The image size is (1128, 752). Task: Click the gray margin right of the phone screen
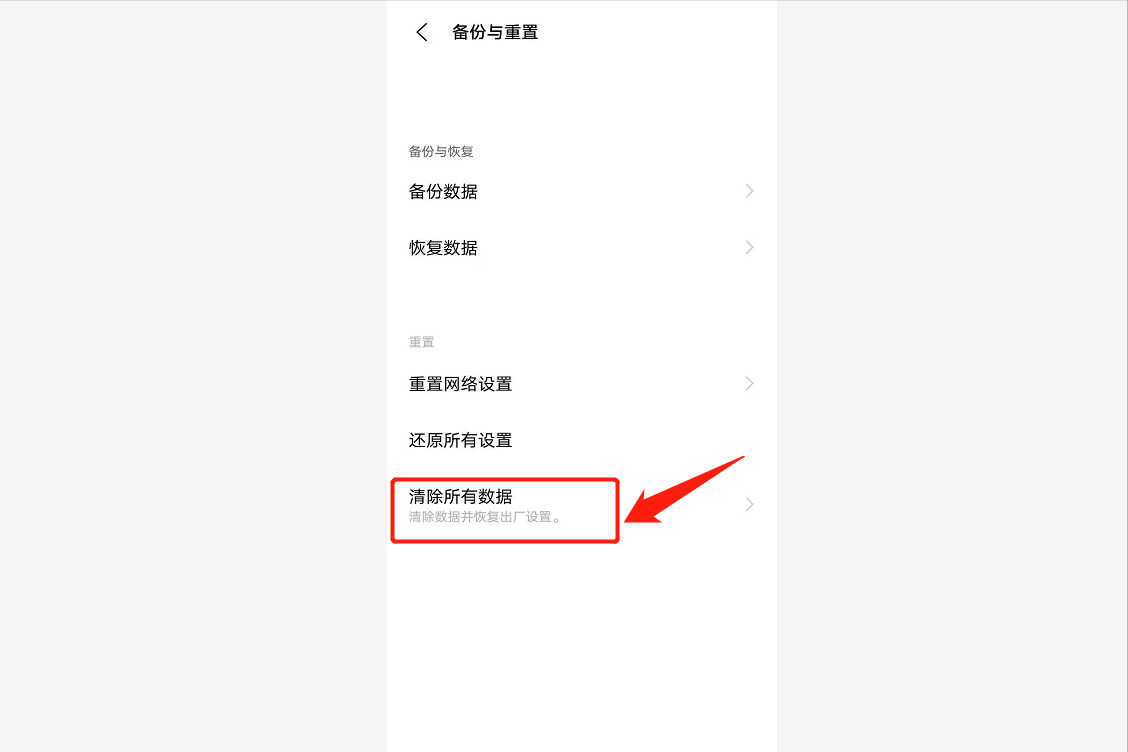coord(952,376)
